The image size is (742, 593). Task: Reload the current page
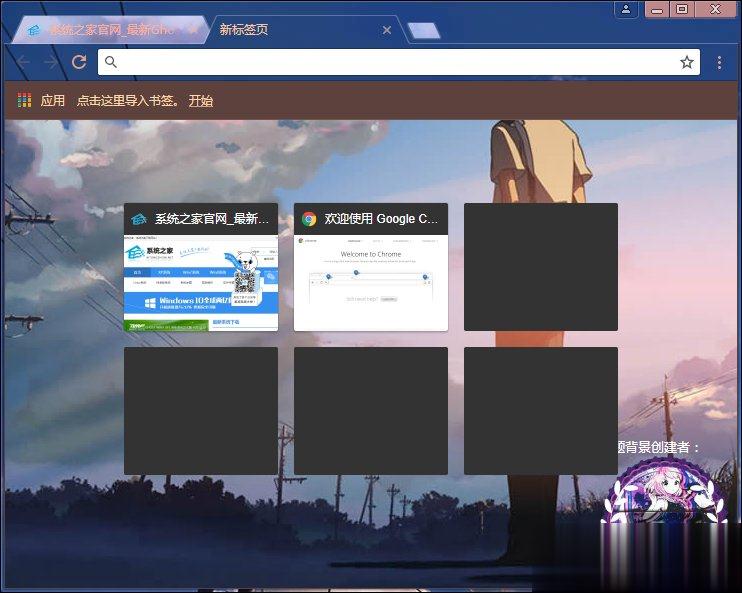pos(79,62)
